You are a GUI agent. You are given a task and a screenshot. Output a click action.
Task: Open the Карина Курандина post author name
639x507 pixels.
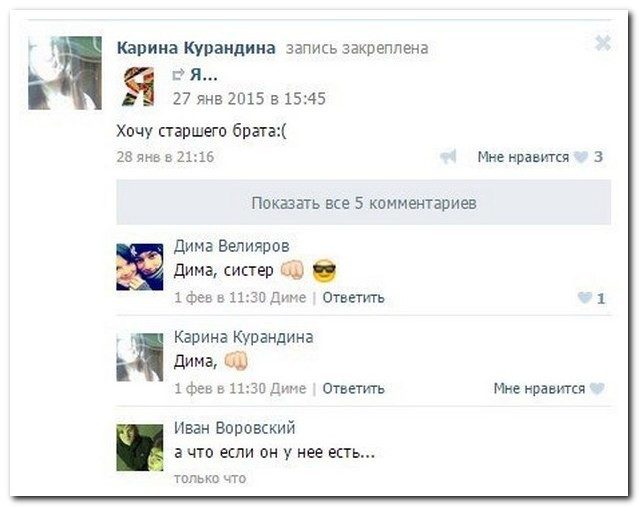196,48
